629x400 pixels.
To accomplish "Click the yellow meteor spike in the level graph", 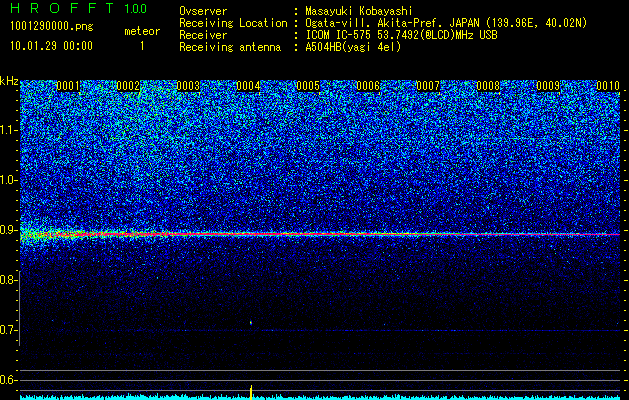I will 252,392.
